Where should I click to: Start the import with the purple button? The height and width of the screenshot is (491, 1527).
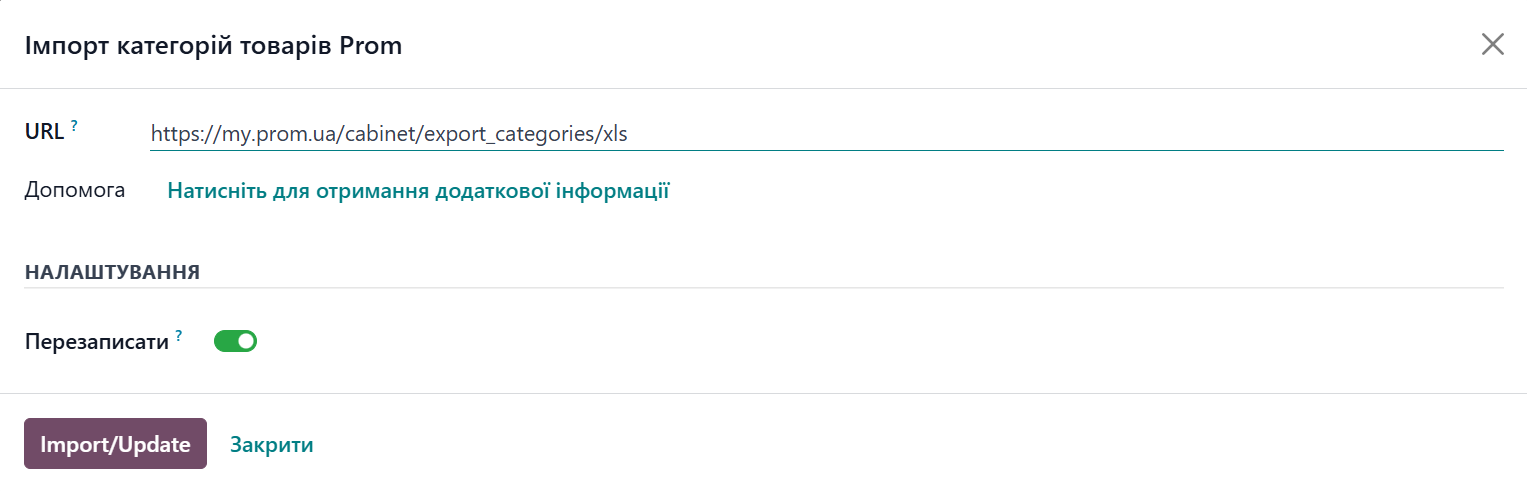coord(115,444)
